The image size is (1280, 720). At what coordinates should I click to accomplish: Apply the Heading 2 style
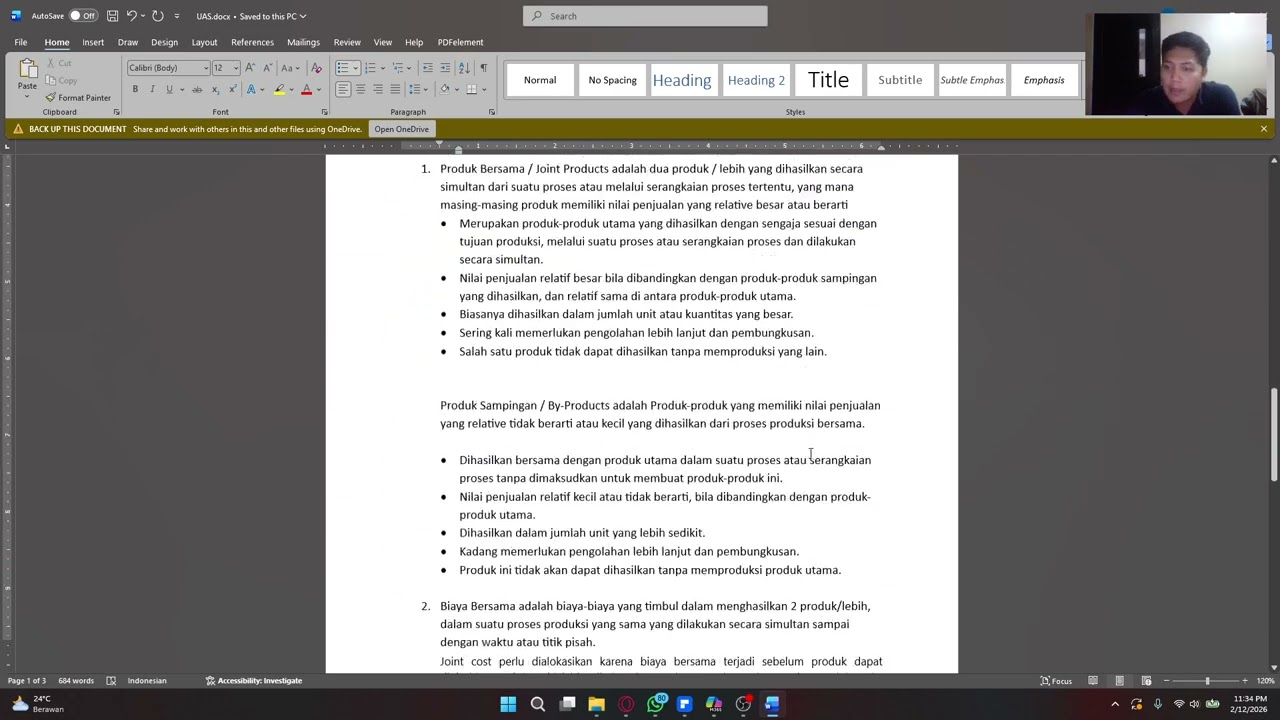[756, 80]
